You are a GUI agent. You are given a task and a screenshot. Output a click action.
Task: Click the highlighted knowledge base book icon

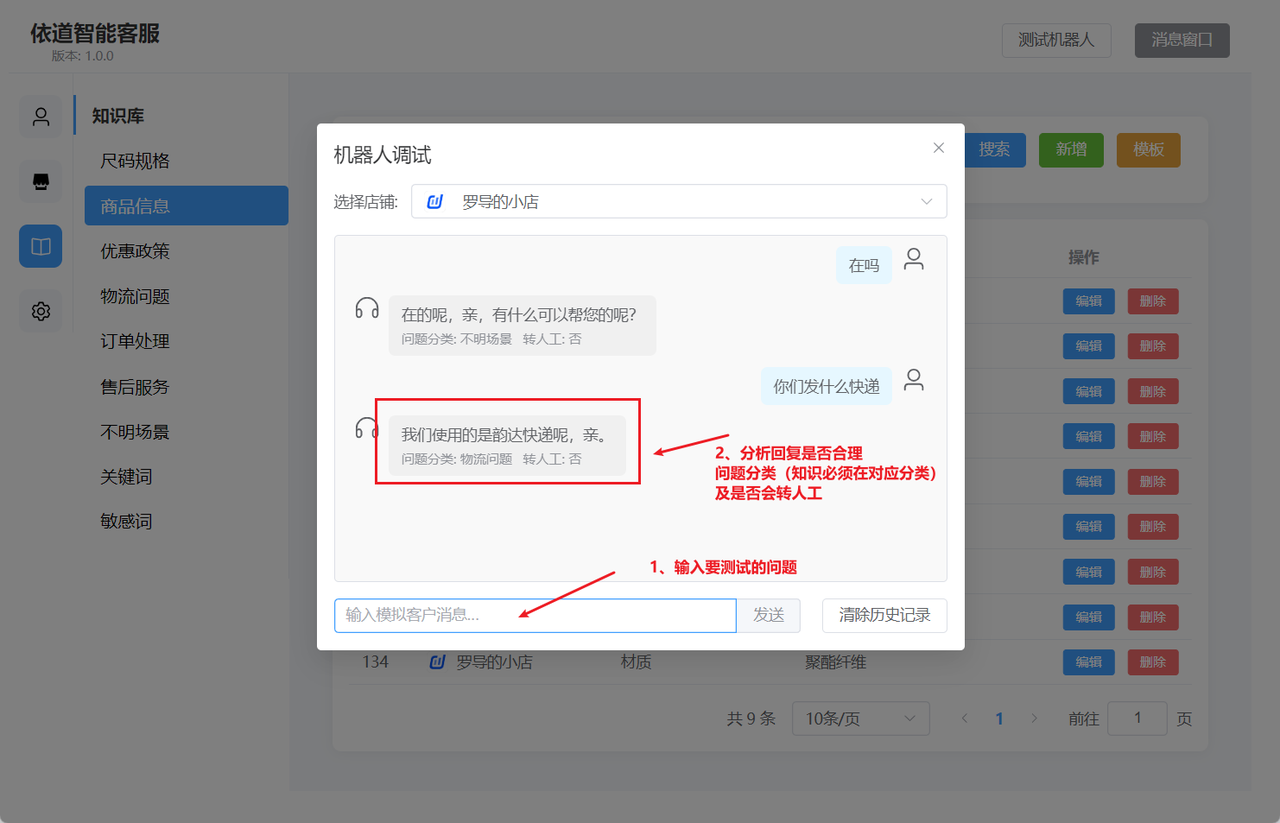click(x=40, y=246)
